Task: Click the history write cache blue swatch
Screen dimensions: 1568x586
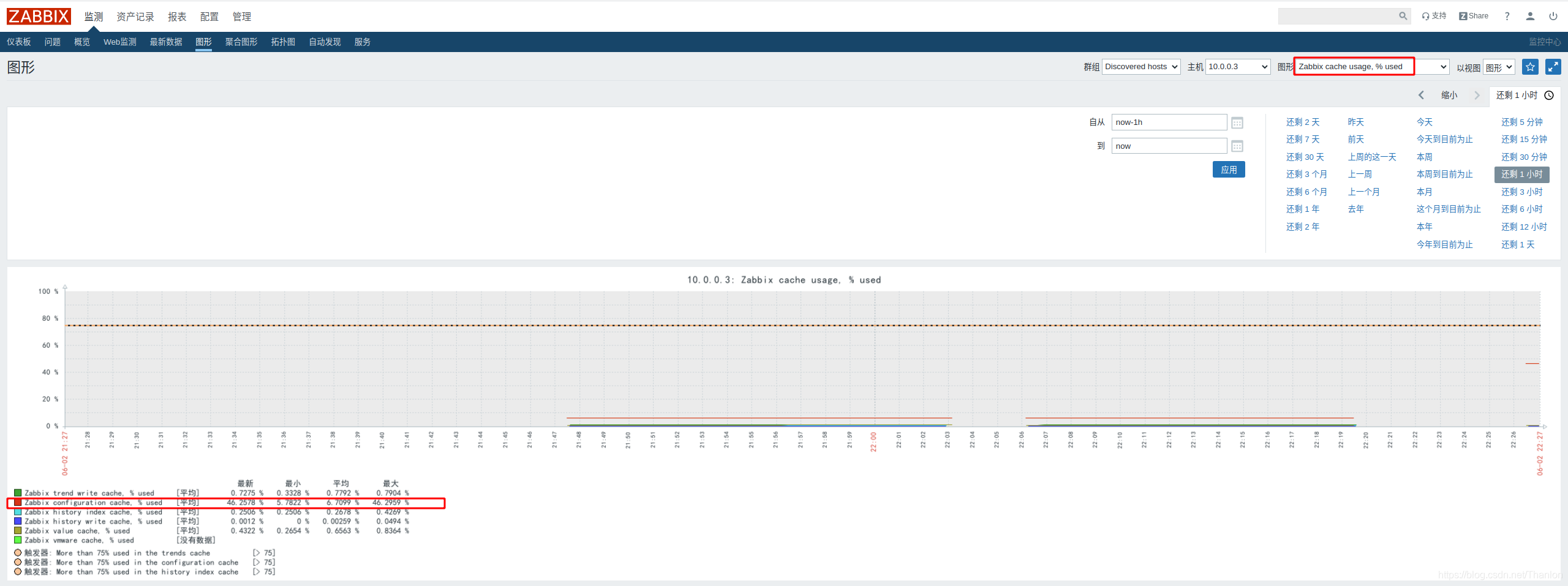Action: 18,522
